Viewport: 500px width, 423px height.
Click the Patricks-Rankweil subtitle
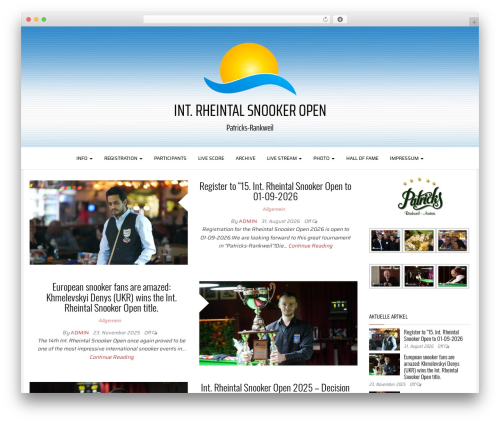(250, 128)
